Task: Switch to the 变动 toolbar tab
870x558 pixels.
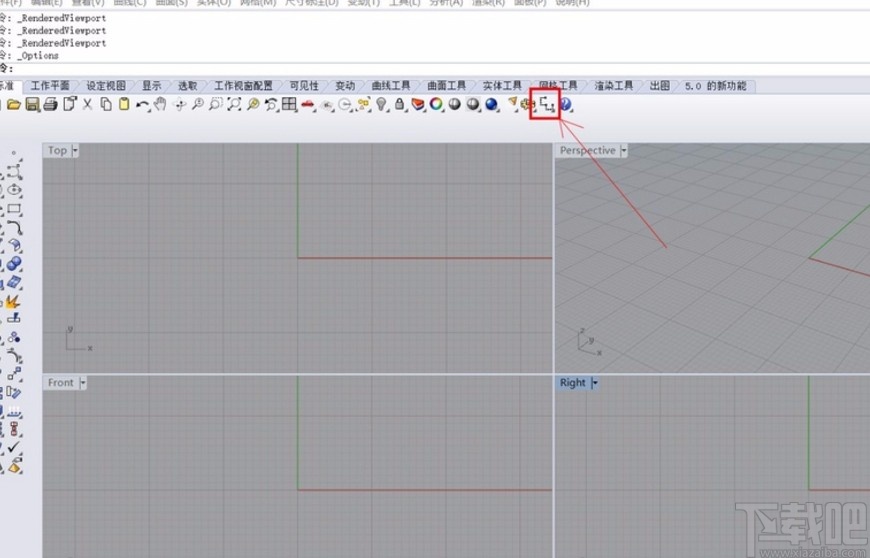Action: [x=345, y=85]
